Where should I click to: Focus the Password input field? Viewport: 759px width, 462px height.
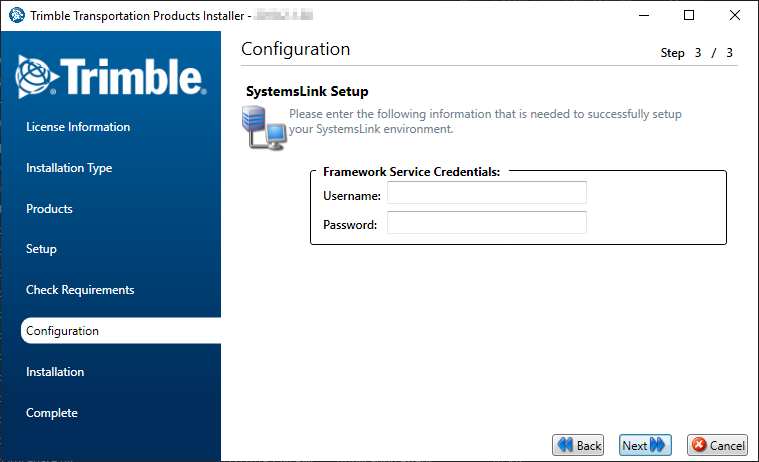coord(486,224)
